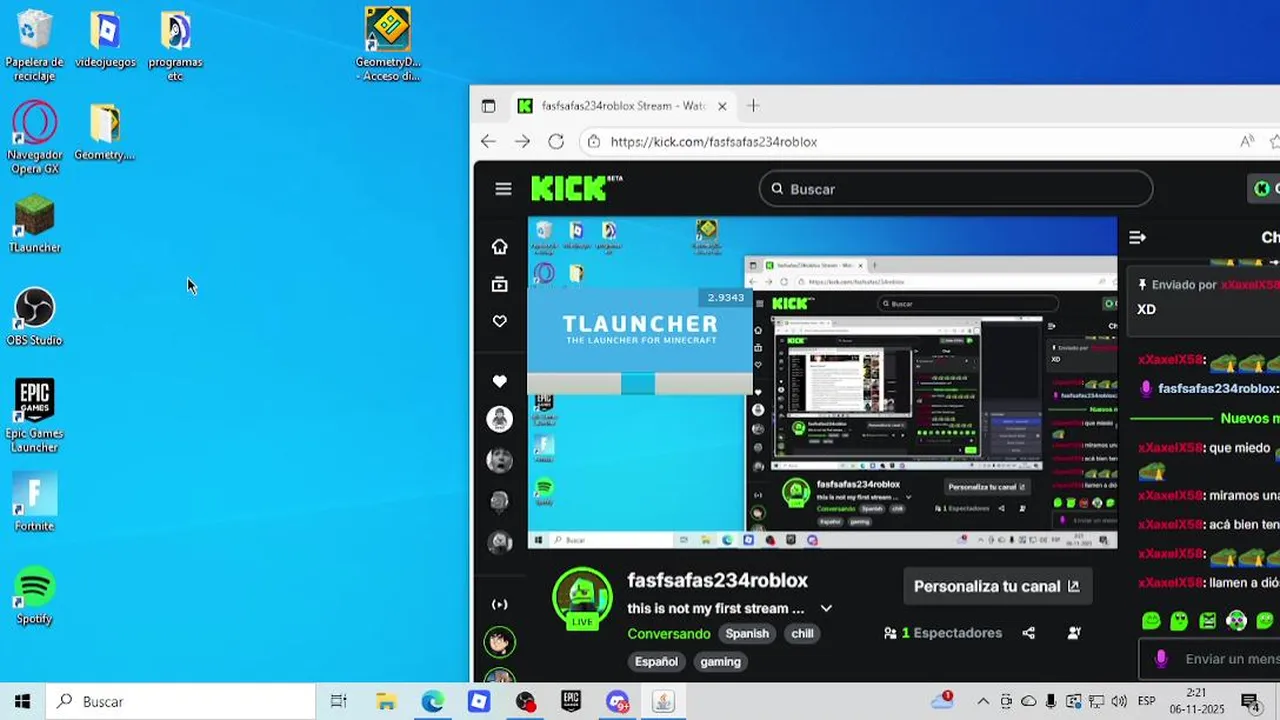Open the Windows Start menu
The image size is (1280, 720).
point(23,702)
